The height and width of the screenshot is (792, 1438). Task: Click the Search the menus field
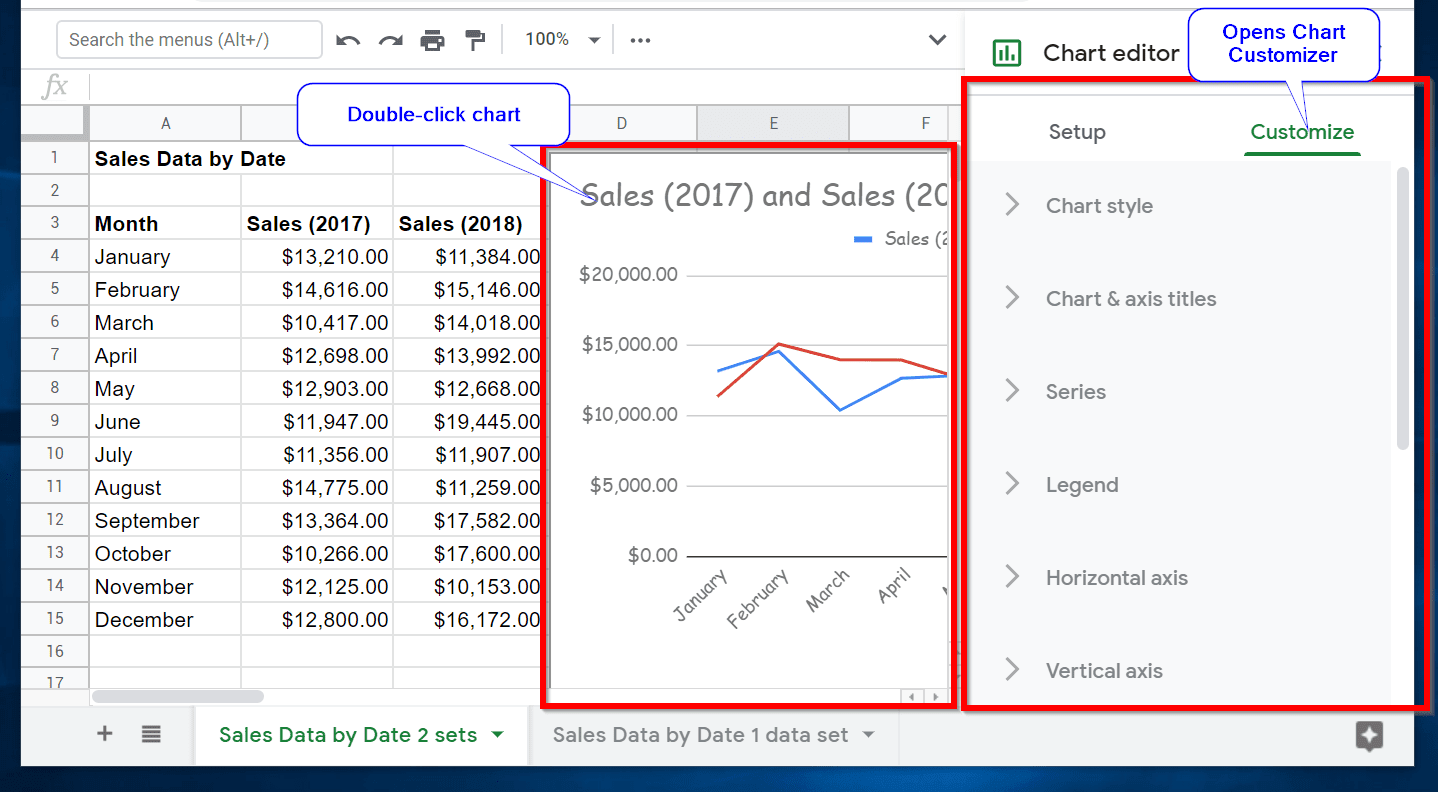tap(189, 39)
